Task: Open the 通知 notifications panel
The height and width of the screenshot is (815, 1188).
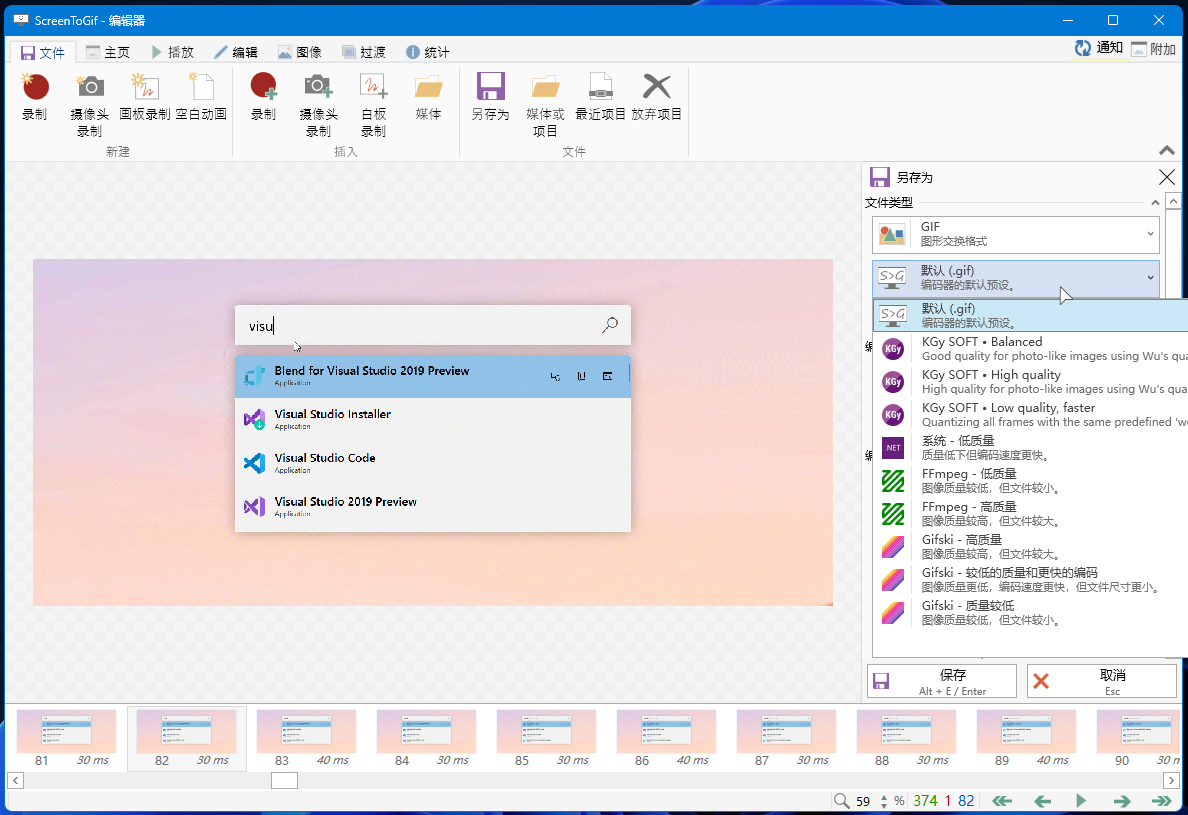Action: (1099, 48)
